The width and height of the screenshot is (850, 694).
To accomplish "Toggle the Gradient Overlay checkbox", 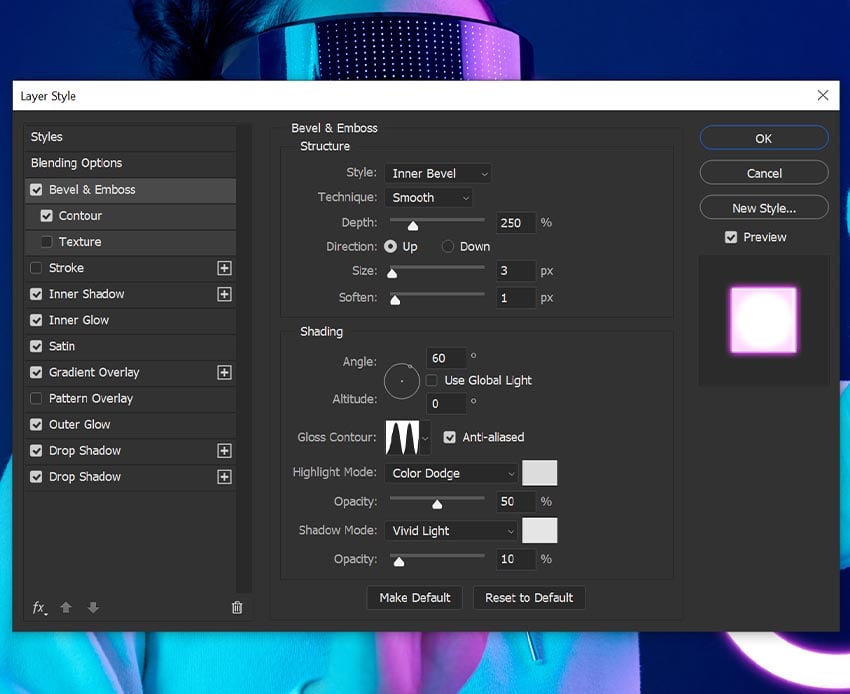I will pos(36,372).
